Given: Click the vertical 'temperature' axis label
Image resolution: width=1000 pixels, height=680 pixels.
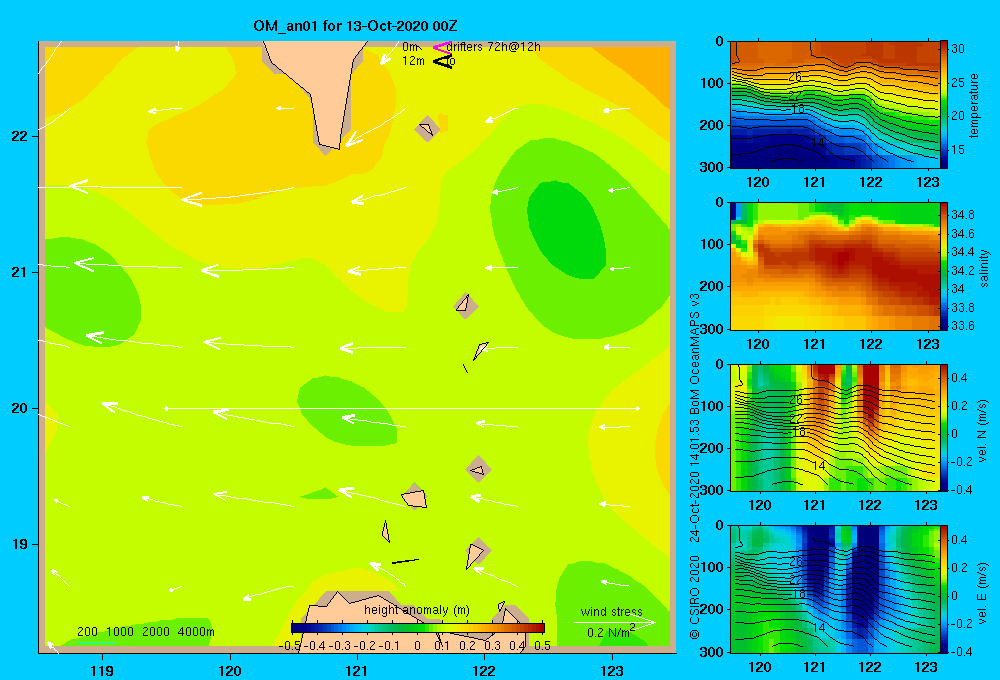Looking at the screenshot, I should [974, 105].
